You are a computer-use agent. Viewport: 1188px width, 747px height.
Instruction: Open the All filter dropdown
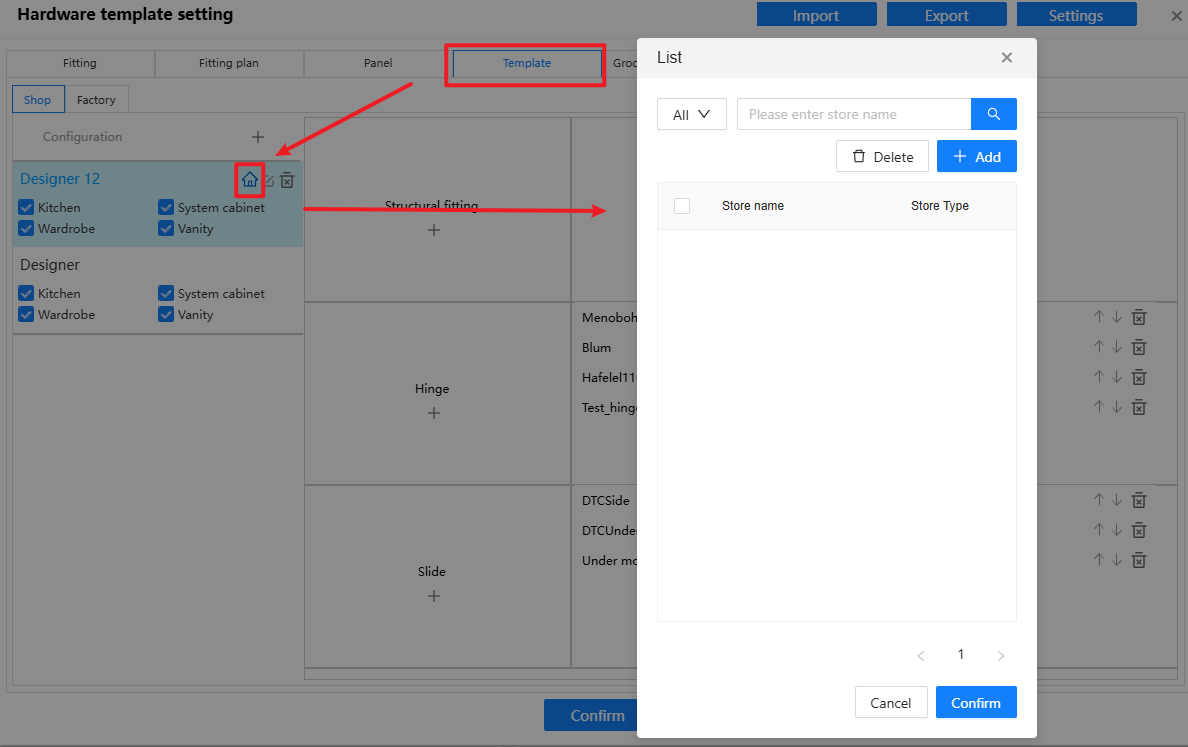click(691, 114)
